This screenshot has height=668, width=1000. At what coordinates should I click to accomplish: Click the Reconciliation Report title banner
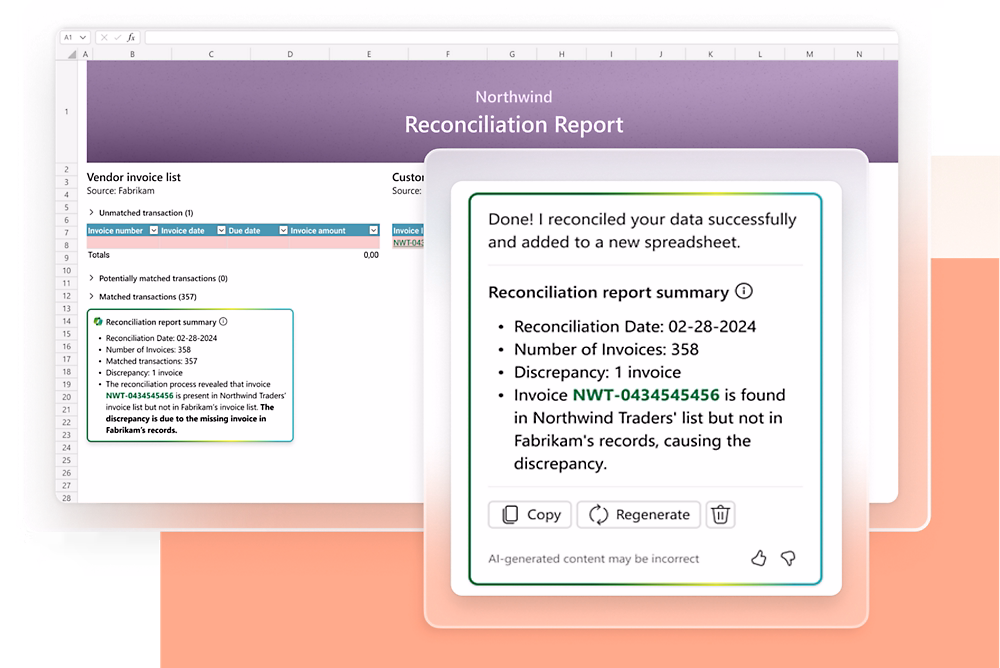coord(513,124)
